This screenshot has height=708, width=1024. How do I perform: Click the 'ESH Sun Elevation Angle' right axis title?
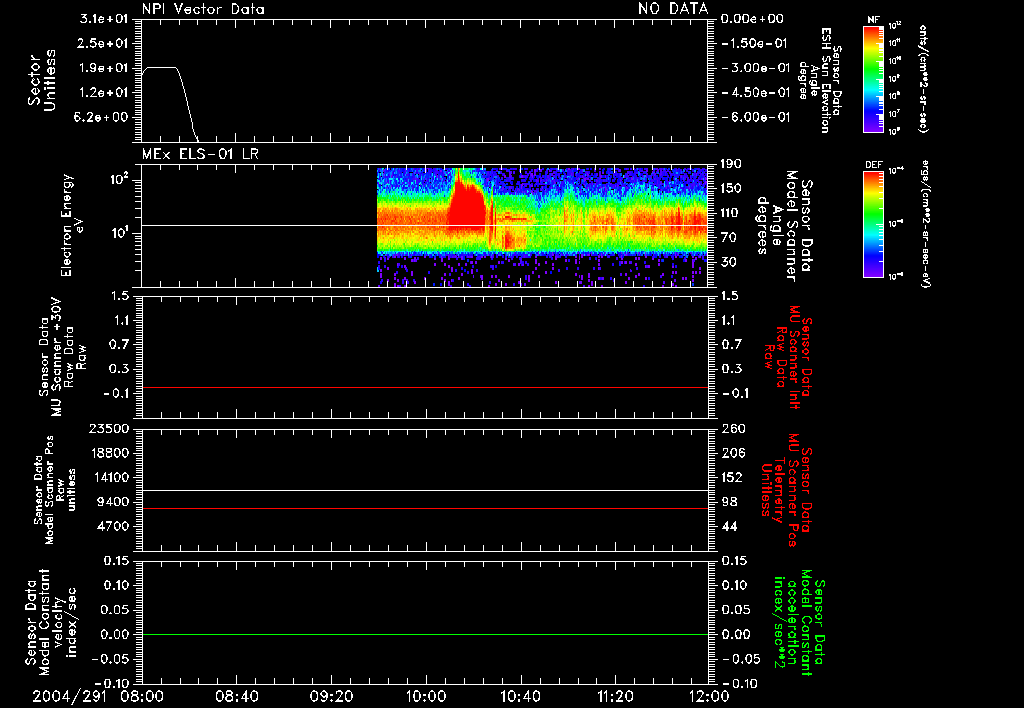pyautogui.click(x=819, y=80)
